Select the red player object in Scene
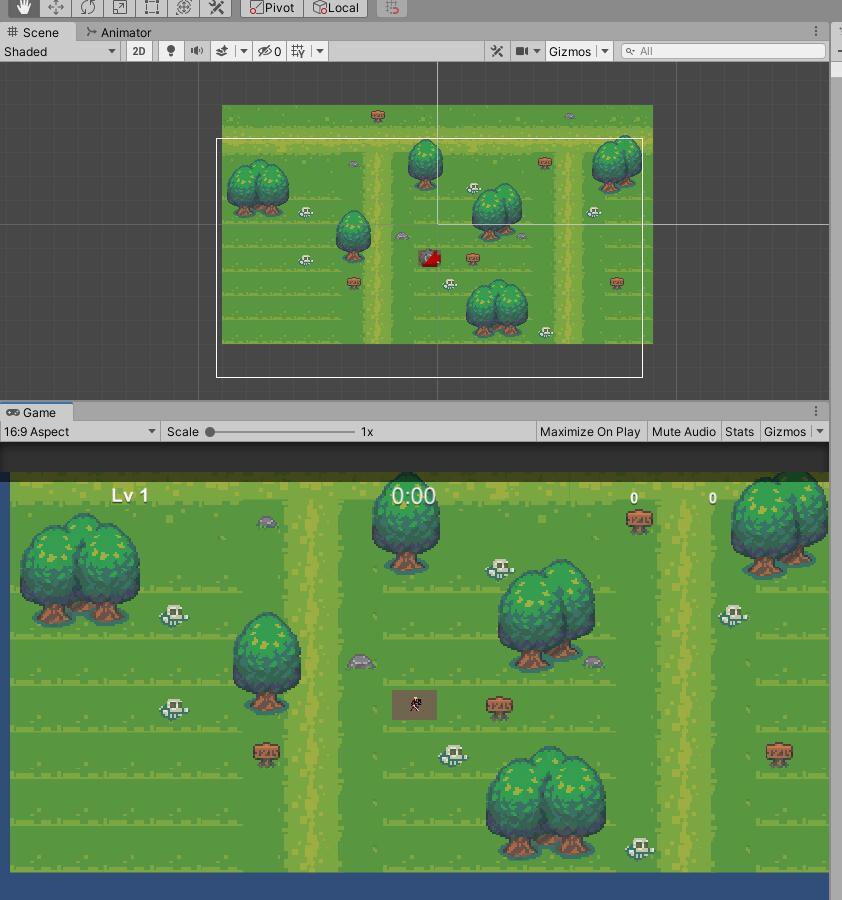Viewport: 842px width, 900px height. point(429,258)
